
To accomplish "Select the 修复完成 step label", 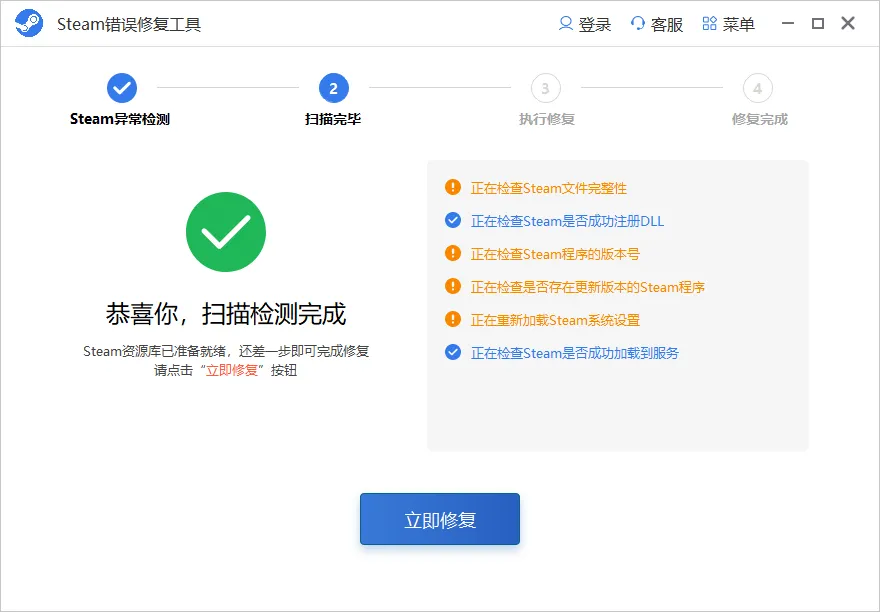I will 760,119.
